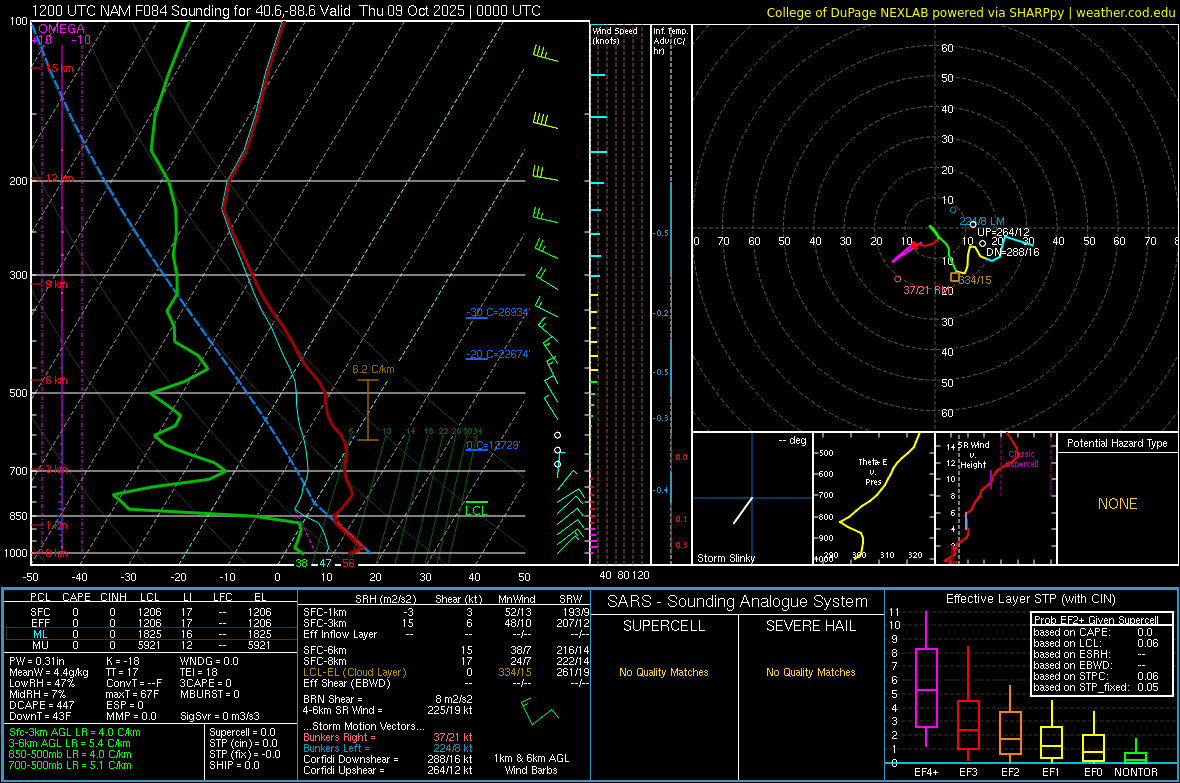Click the maxT = 67F value
Screen dimensions: 1180x783
pyautogui.click(x=132, y=694)
